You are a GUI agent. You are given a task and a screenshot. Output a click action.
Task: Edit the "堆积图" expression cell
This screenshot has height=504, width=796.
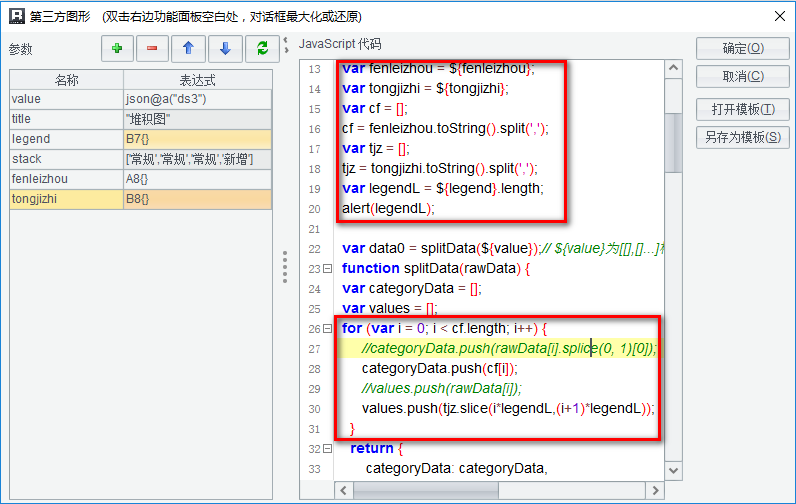pos(197,119)
